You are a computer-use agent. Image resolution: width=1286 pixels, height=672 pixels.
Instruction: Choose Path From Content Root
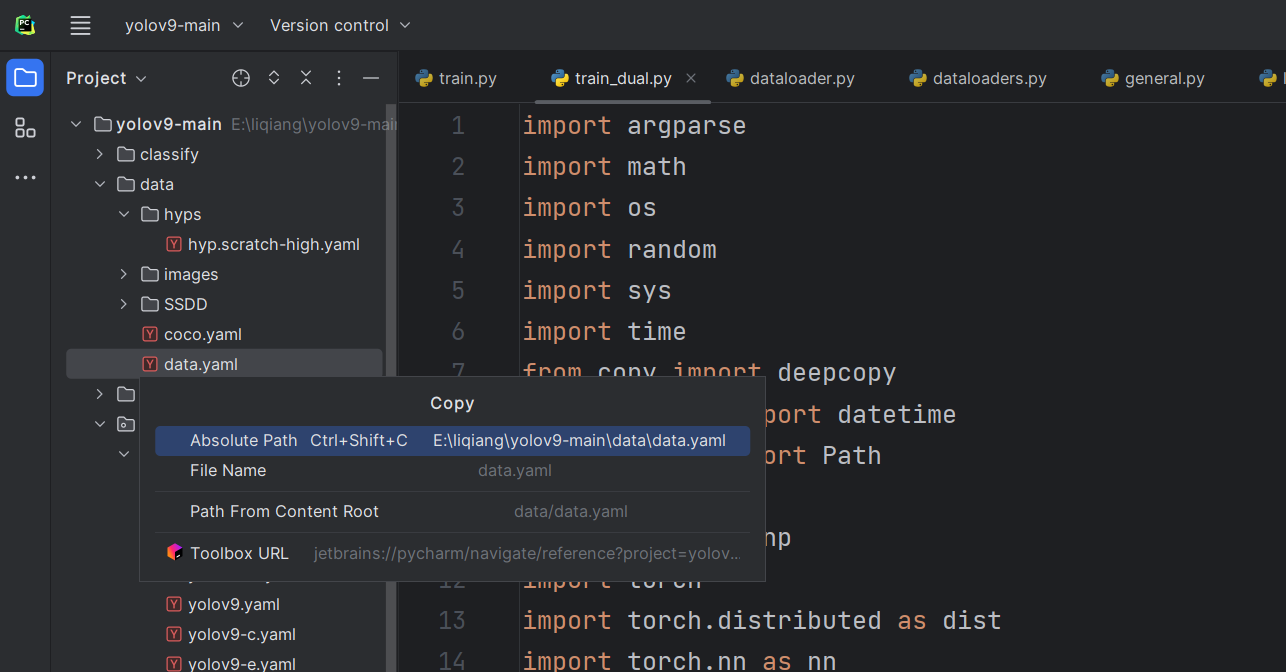(452, 511)
